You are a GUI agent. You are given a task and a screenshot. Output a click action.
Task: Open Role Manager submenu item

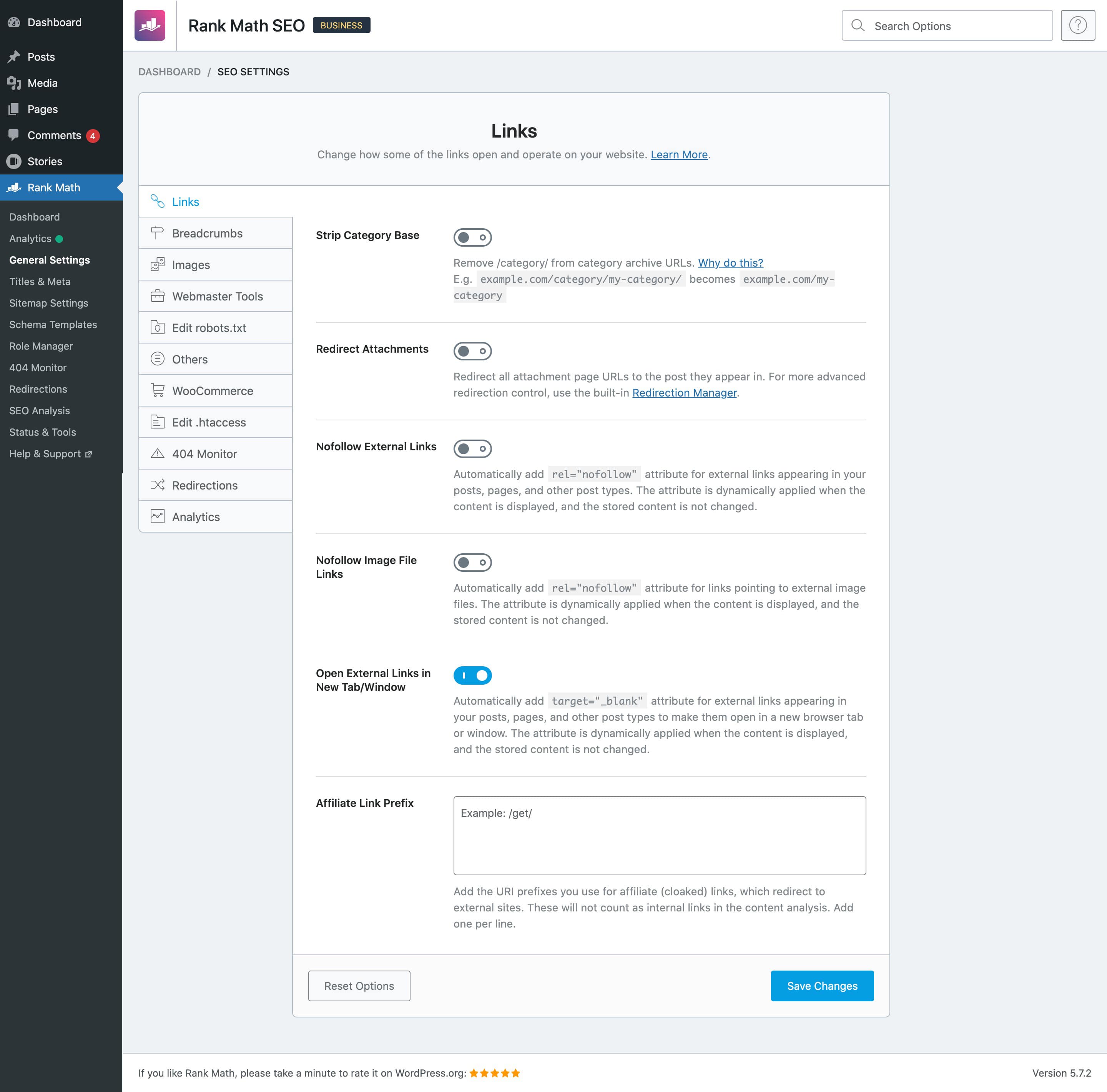click(41, 346)
